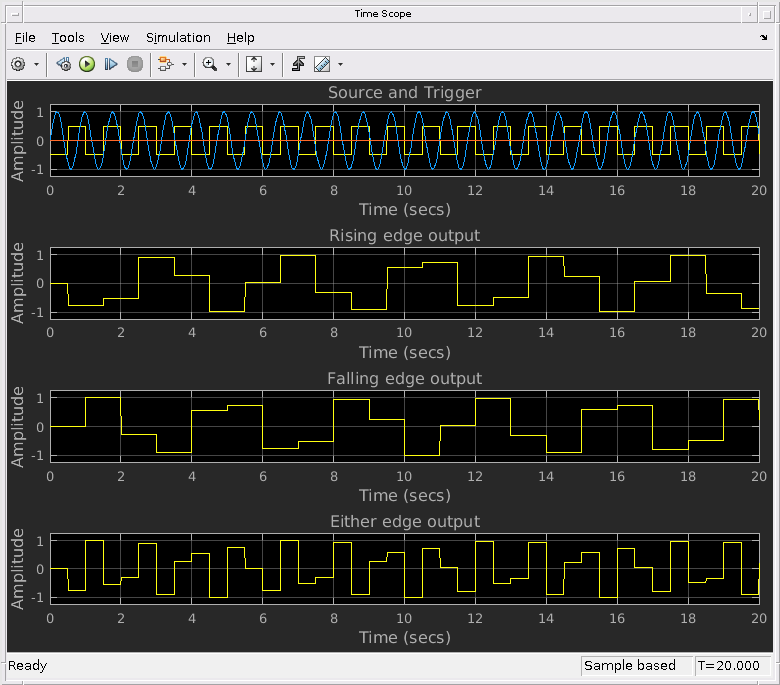Click the Highlight Simulink Block icon
The width and height of the screenshot is (780, 685).
click(165, 64)
